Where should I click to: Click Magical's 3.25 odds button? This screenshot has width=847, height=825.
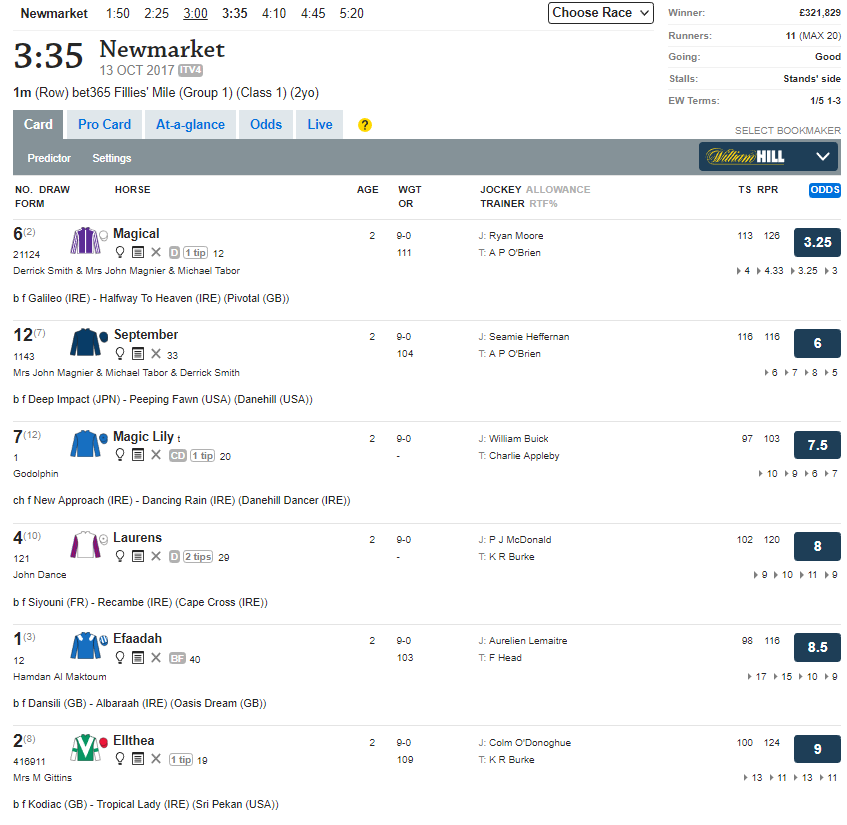point(817,242)
